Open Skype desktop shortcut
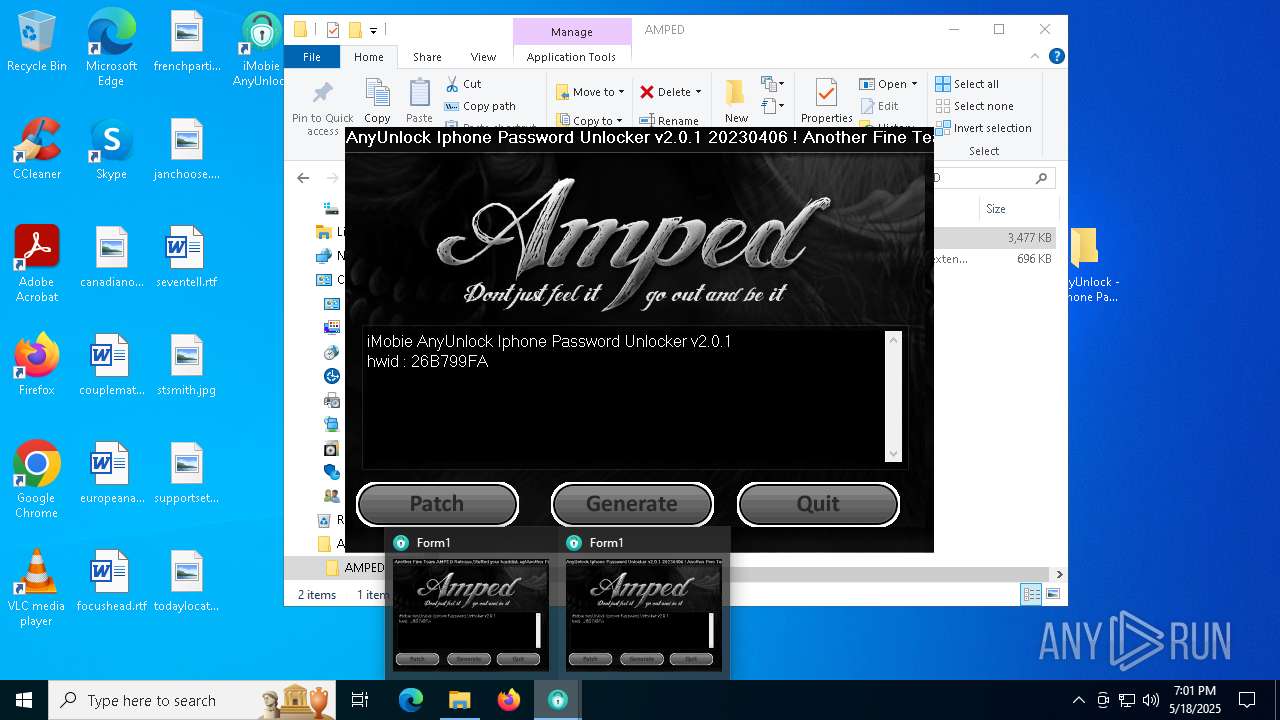The width and height of the screenshot is (1280, 720). click(x=111, y=149)
